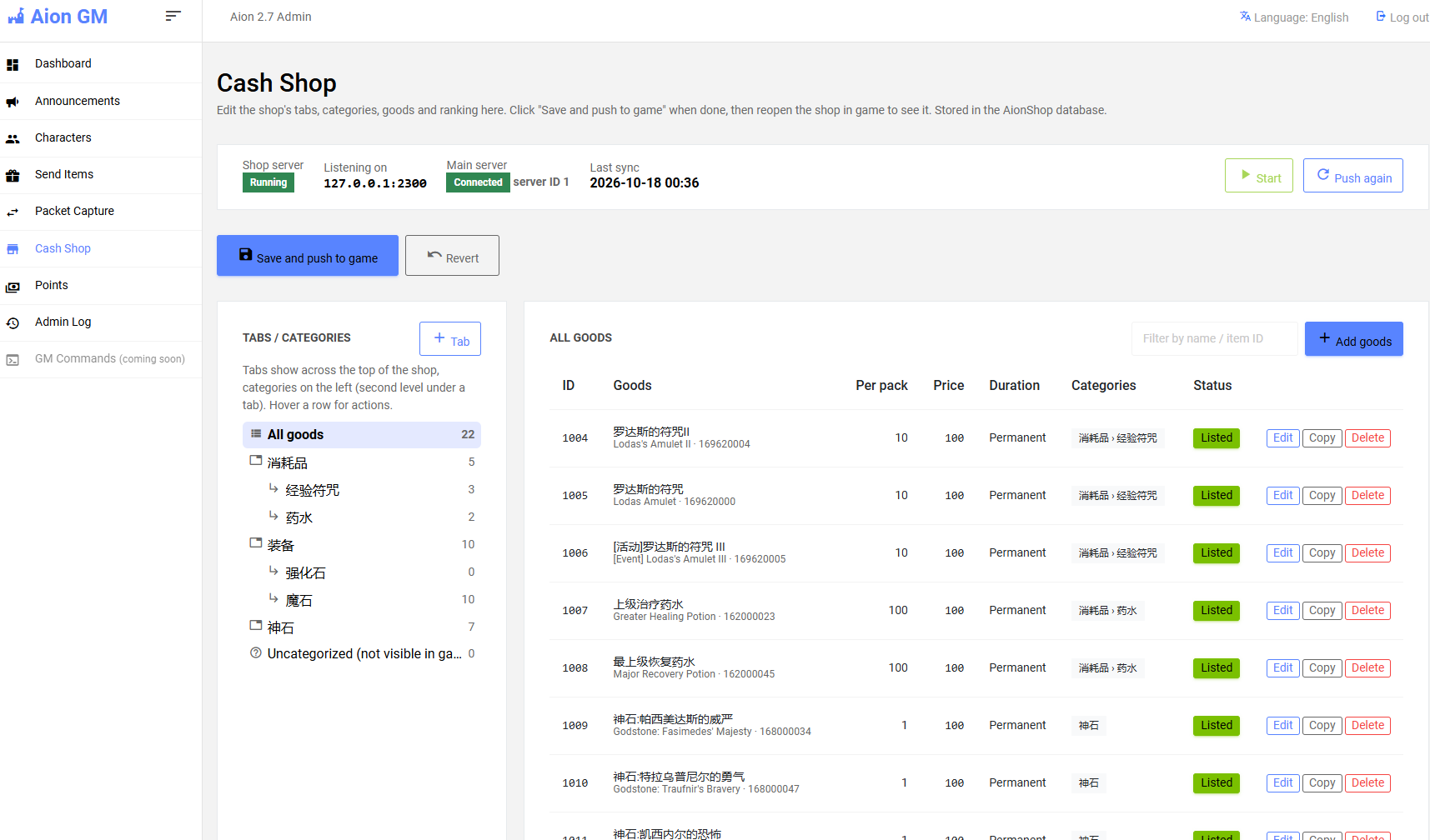Click Push again button
Screen dimensions: 1430x840
pyautogui.click(x=1353, y=176)
